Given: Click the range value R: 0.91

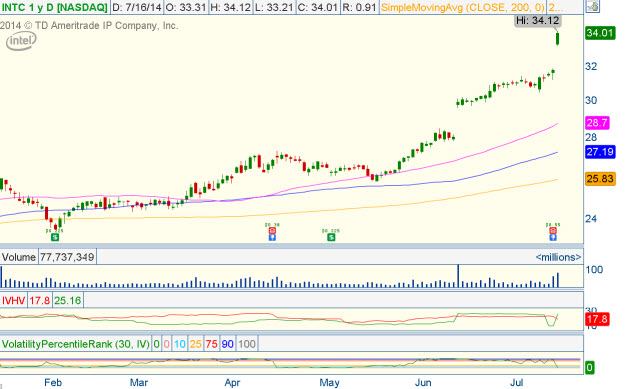Looking at the screenshot, I should pos(359,7).
